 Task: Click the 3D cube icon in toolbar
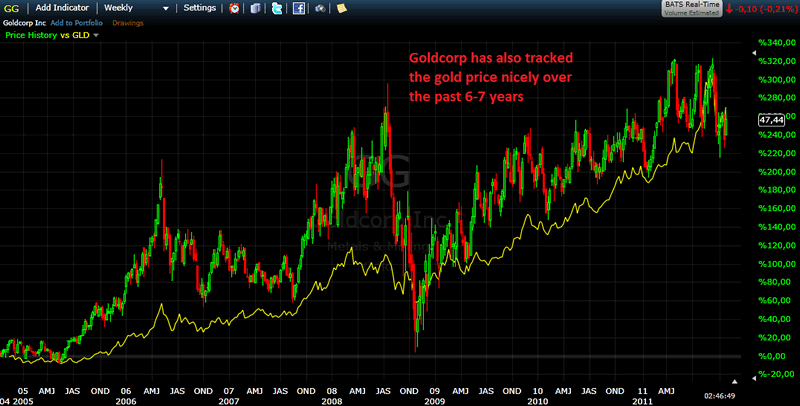254,8
